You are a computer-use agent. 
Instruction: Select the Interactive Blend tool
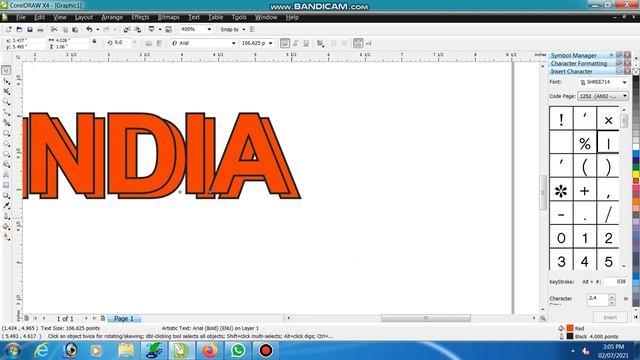coord(6,196)
